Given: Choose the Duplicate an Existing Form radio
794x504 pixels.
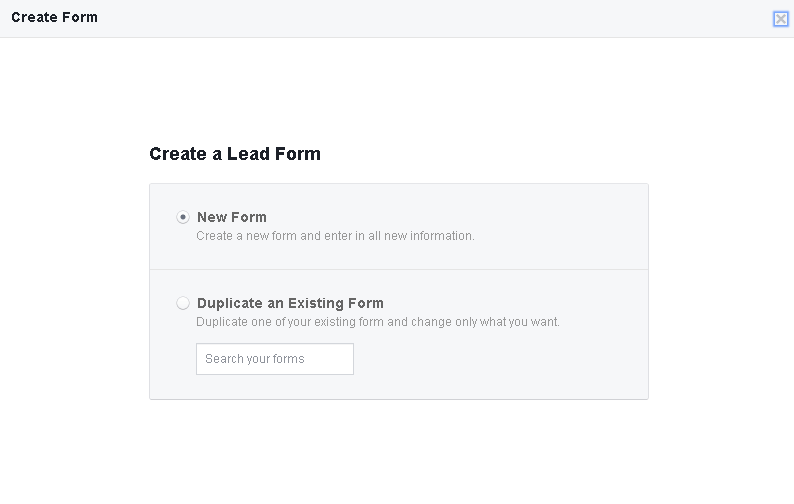Looking at the screenshot, I should coord(183,303).
